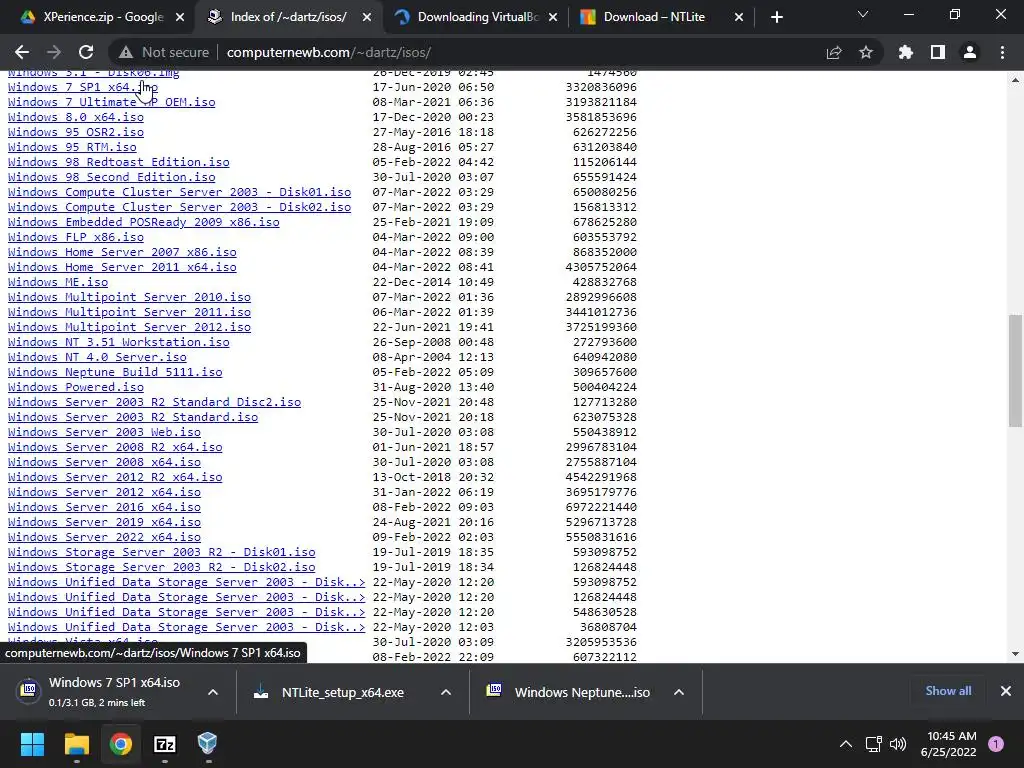Expand options for Windows 7 SP1 download
Viewport: 1024px width, 768px height.
click(x=213, y=692)
